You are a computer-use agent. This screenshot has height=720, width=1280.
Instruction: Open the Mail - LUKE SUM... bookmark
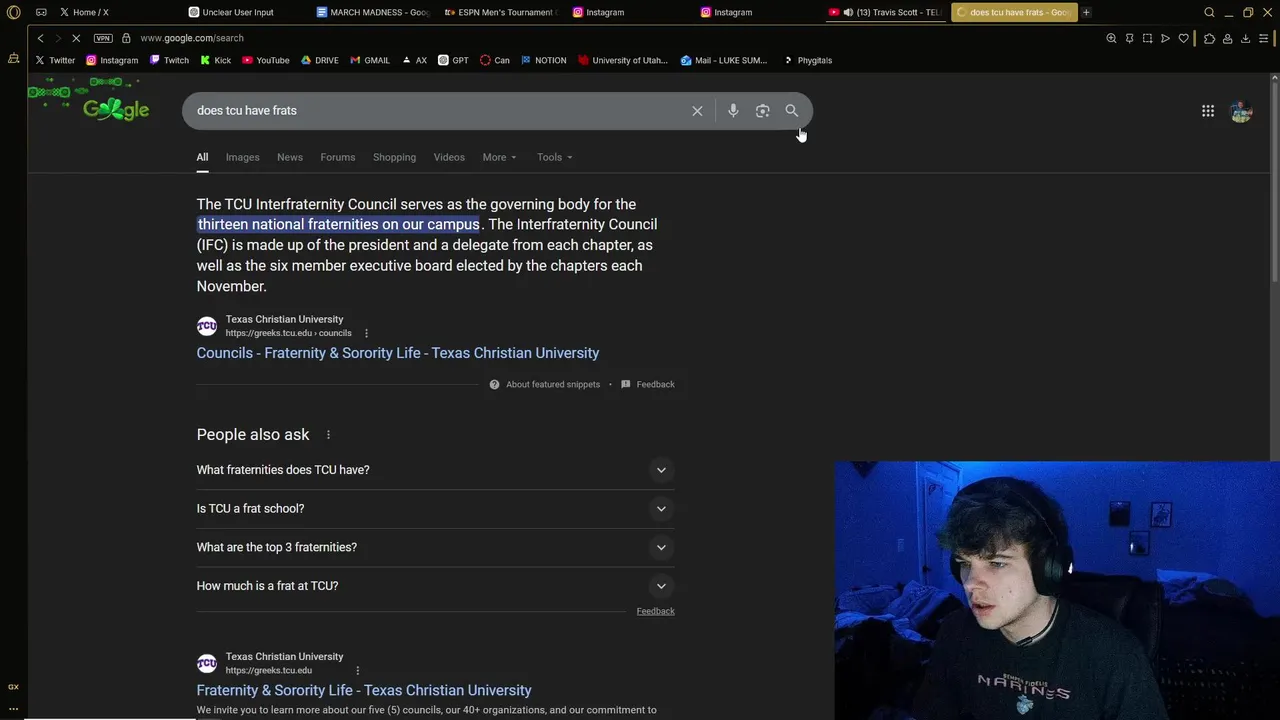point(723,60)
